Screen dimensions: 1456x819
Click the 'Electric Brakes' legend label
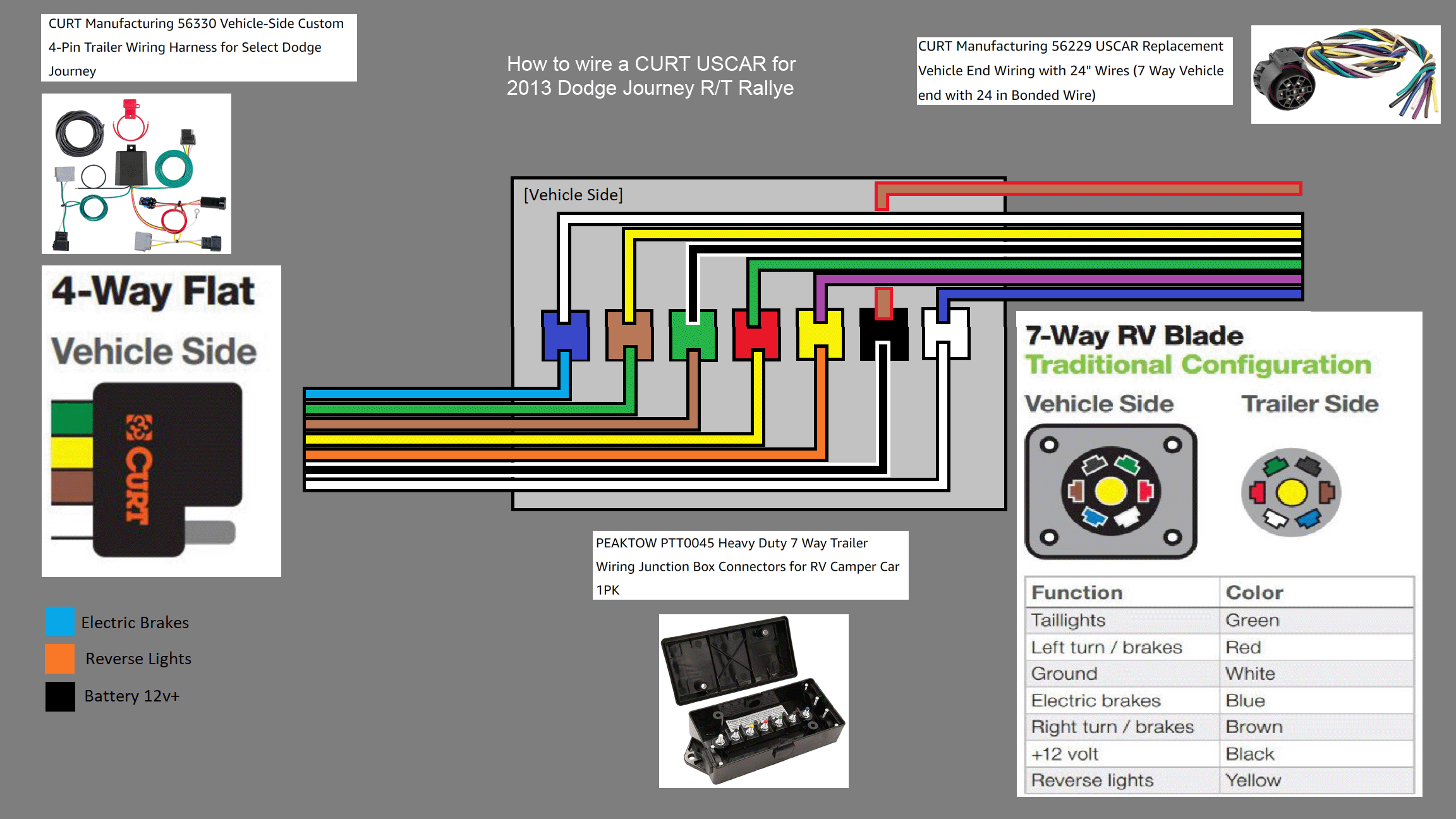pyautogui.click(x=135, y=622)
